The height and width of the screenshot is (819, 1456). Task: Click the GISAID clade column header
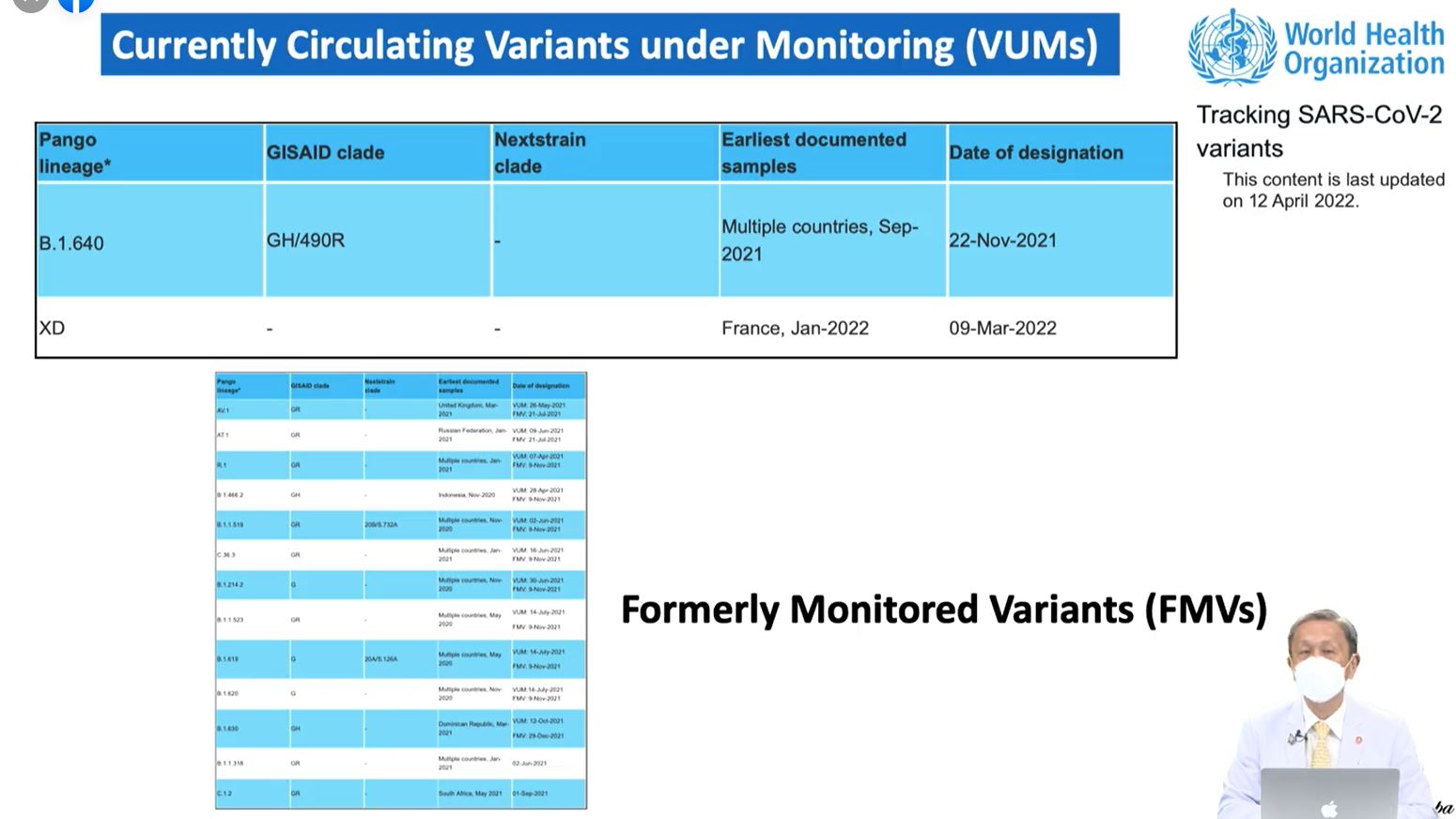325,153
